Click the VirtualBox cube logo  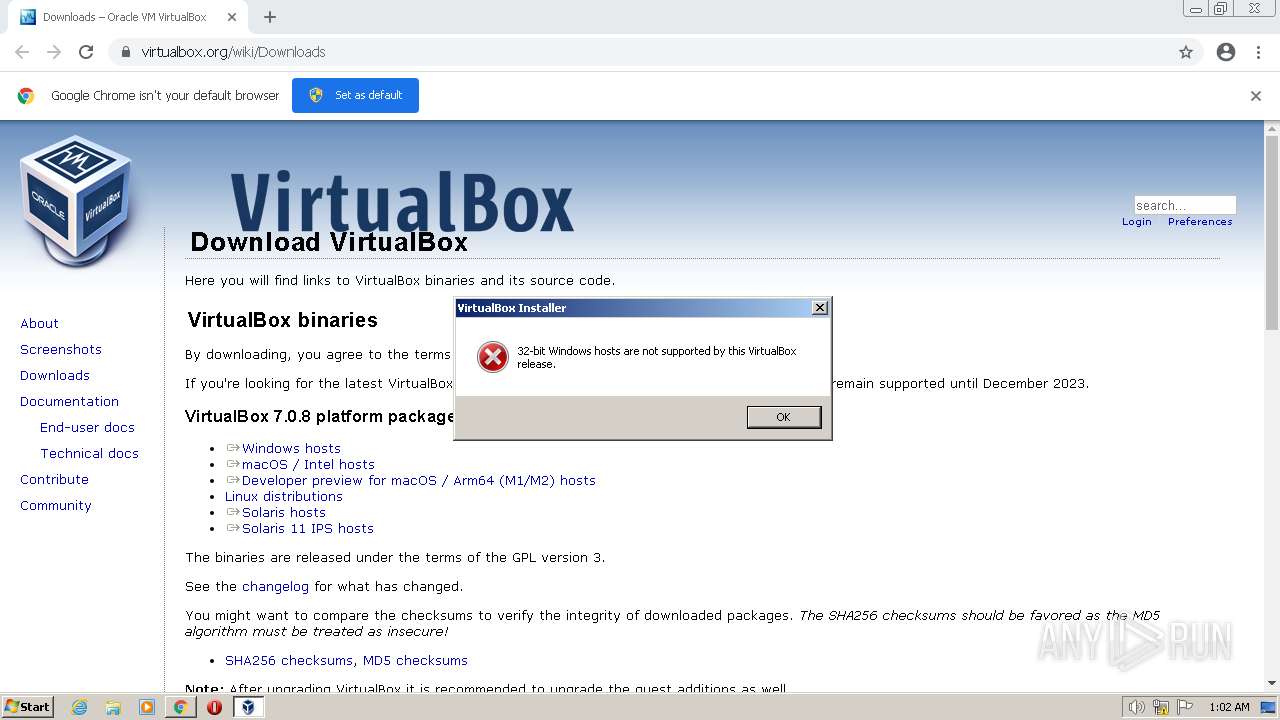tap(76, 200)
